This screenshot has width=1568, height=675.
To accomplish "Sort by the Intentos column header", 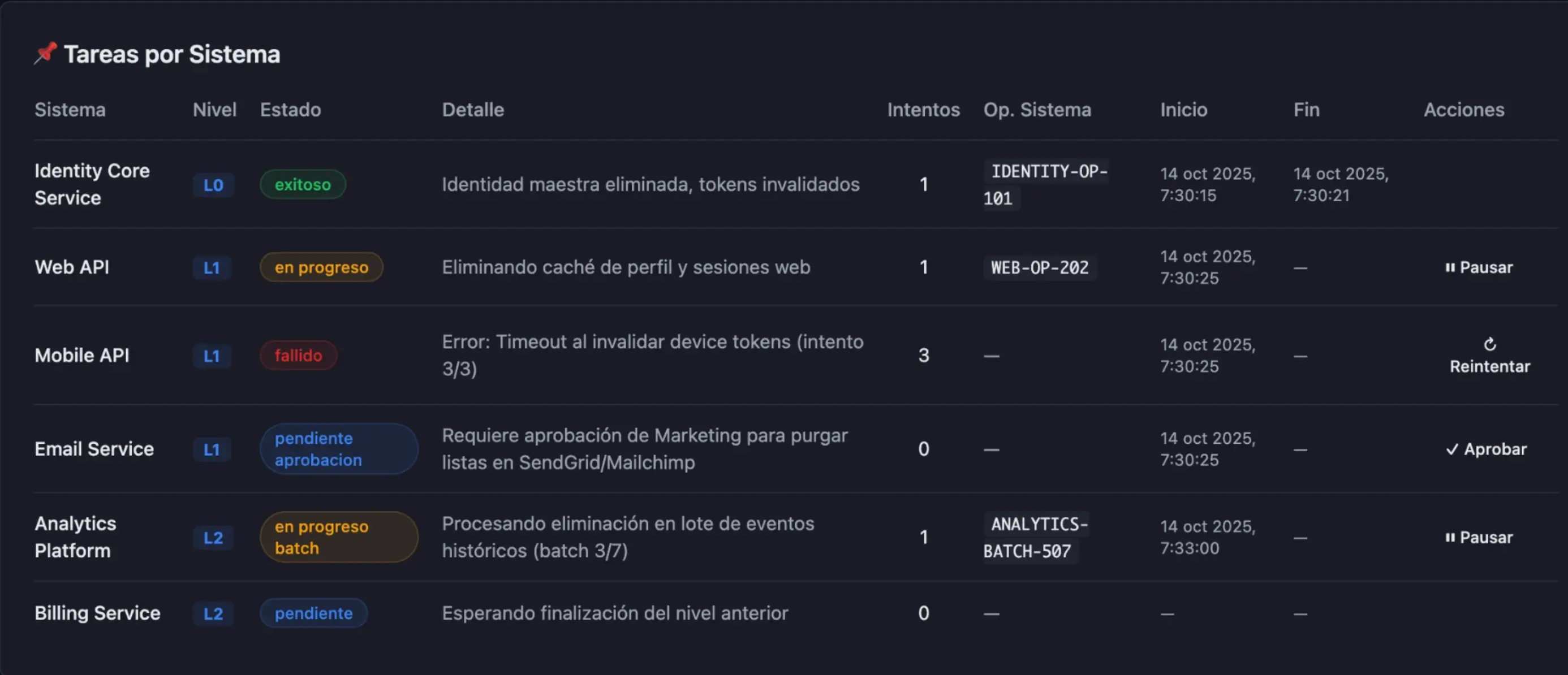I will (x=923, y=110).
